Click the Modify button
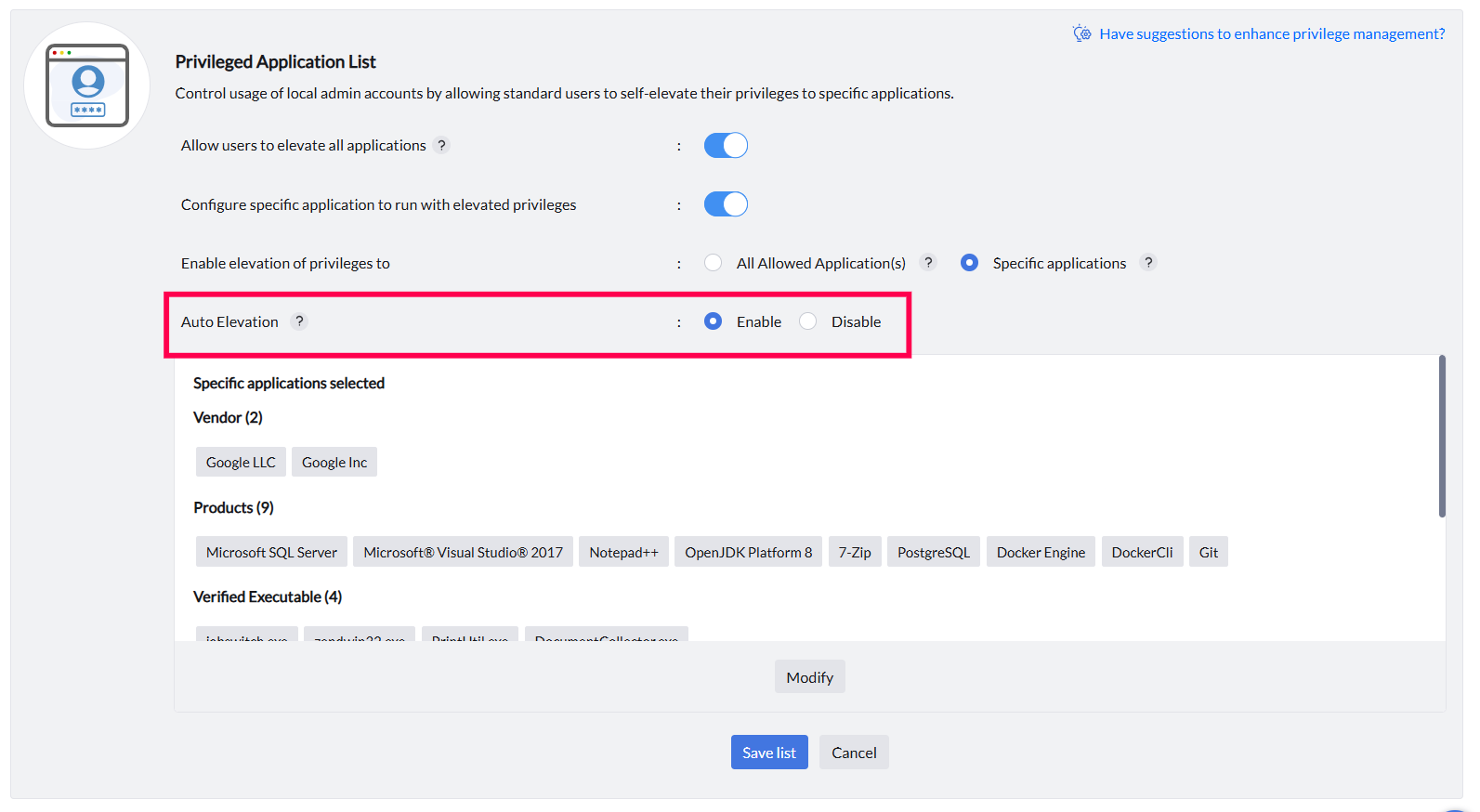 [809, 677]
